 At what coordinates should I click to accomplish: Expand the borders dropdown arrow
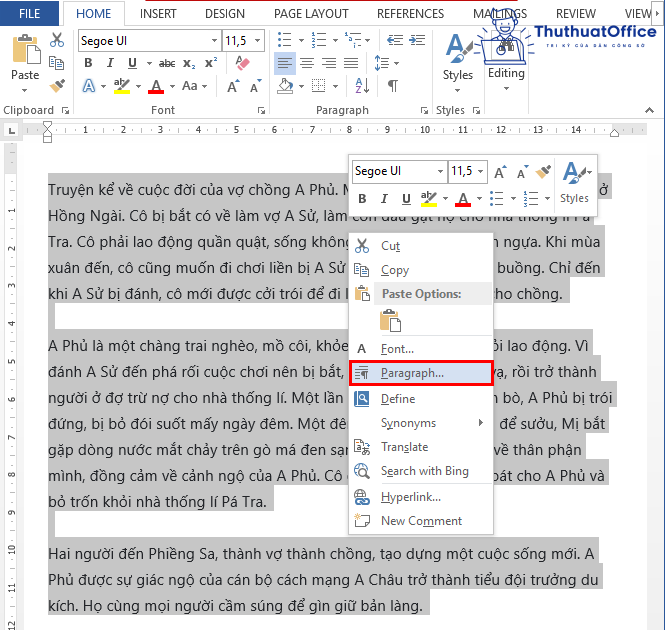tap(335, 86)
